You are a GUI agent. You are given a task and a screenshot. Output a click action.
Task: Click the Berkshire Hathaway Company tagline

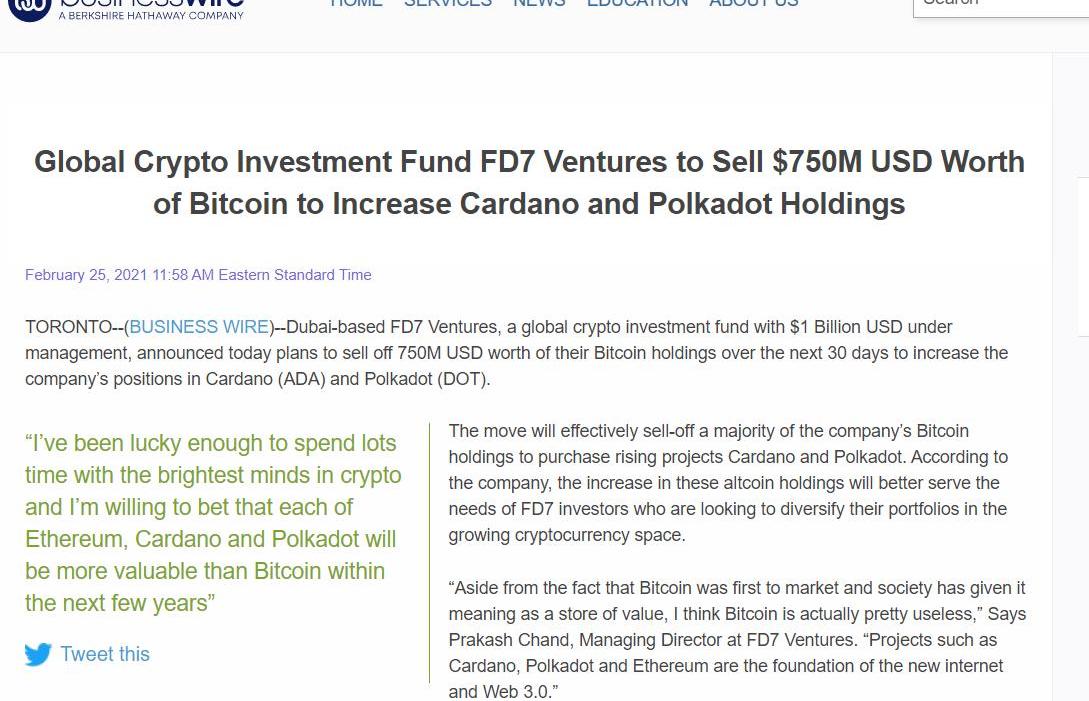click(151, 15)
